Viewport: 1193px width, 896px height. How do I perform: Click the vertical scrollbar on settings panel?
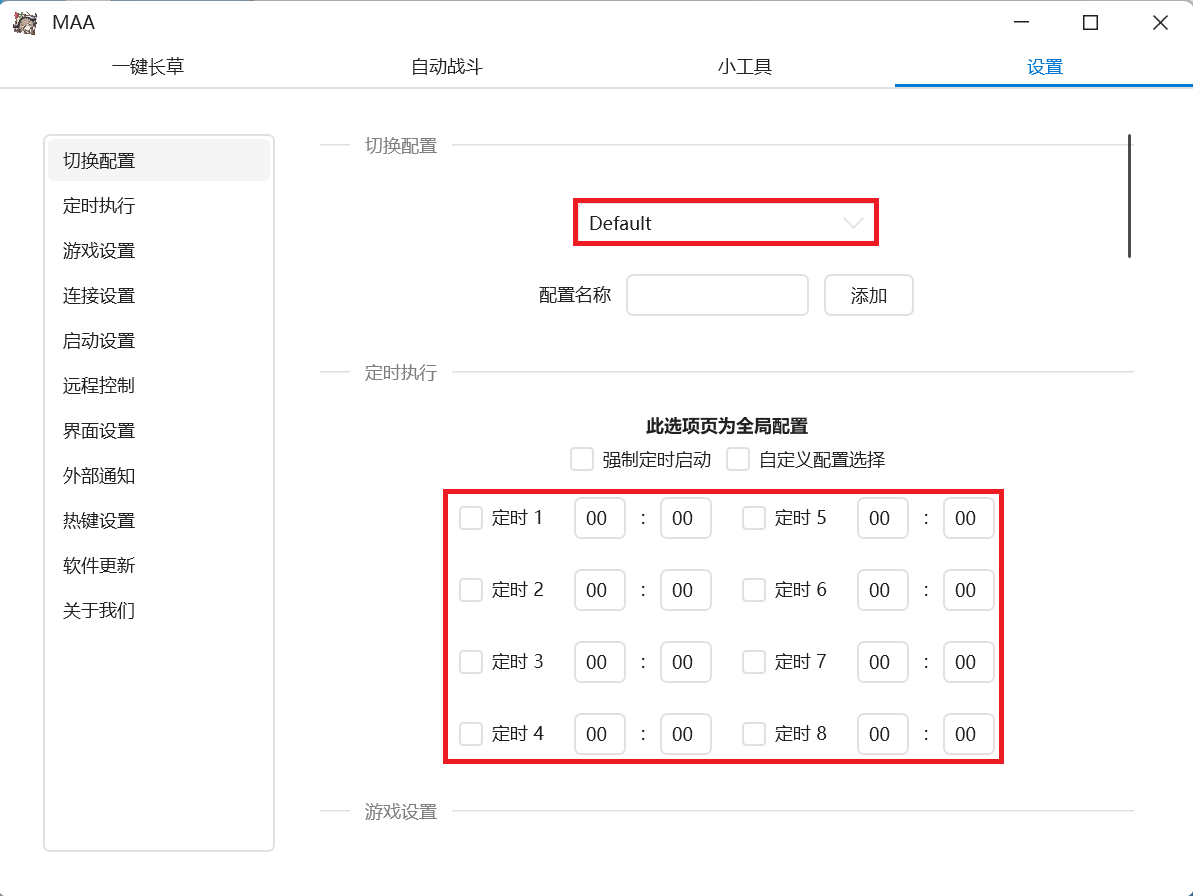tap(1129, 196)
